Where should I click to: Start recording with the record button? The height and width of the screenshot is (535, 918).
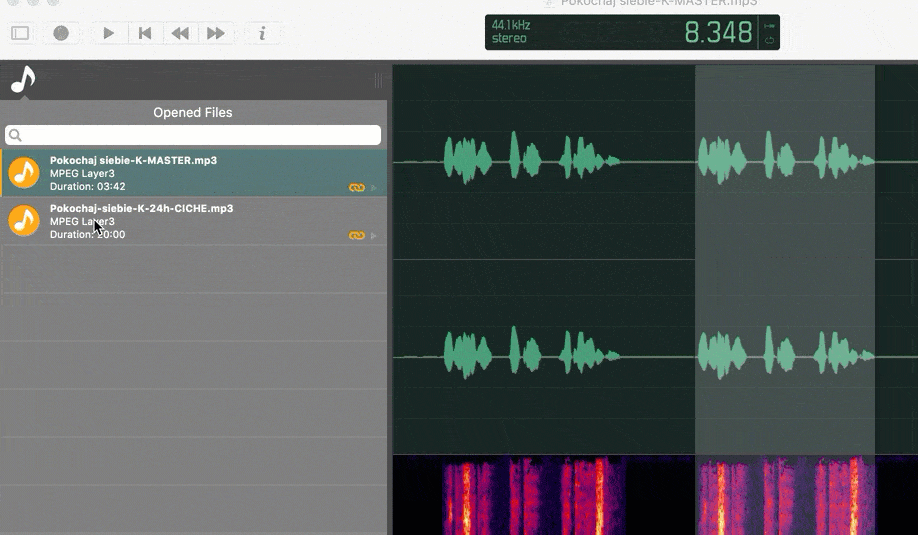point(61,33)
